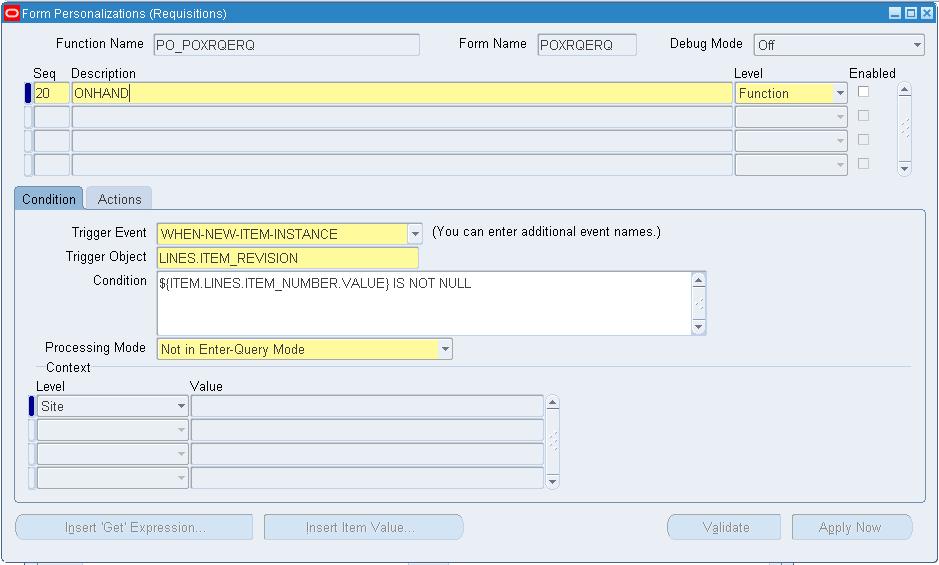Select the record indicator for Seq 20 row
This screenshot has height=565, width=939.
[28, 93]
